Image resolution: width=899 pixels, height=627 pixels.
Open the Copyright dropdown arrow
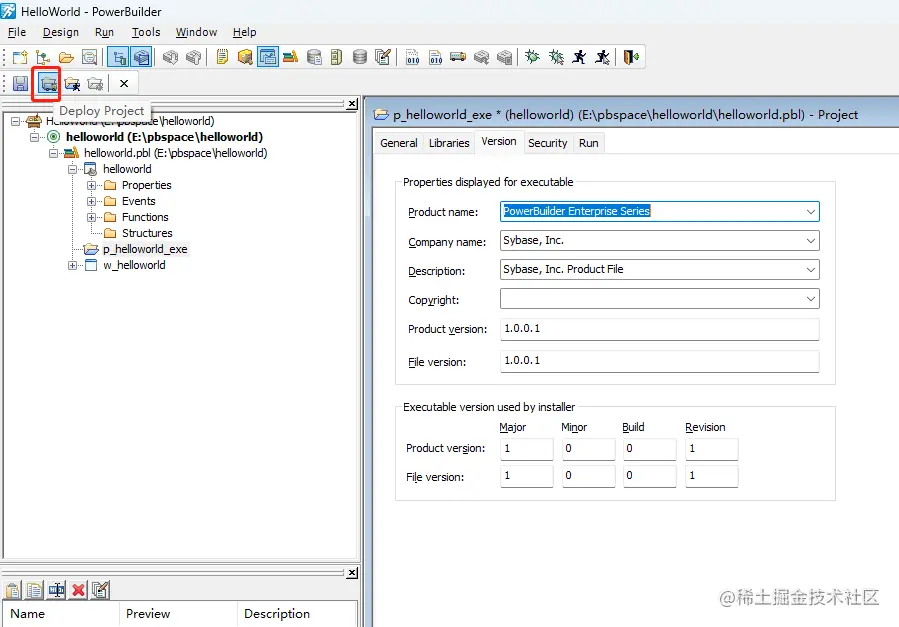(x=811, y=299)
